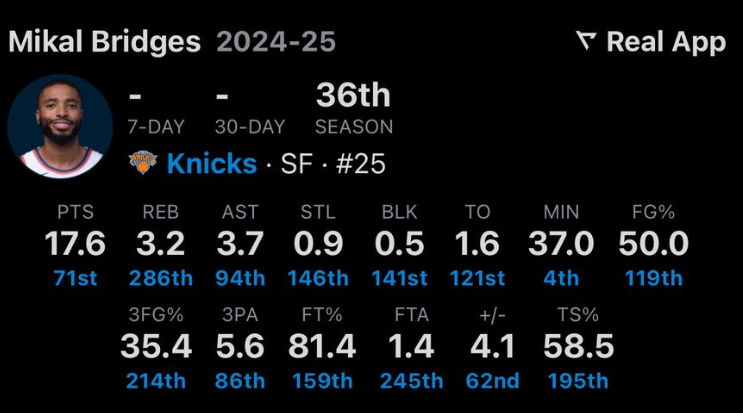743x413 pixels.
Task: Click the 119th FG% rank link
Action: point(653,278)
